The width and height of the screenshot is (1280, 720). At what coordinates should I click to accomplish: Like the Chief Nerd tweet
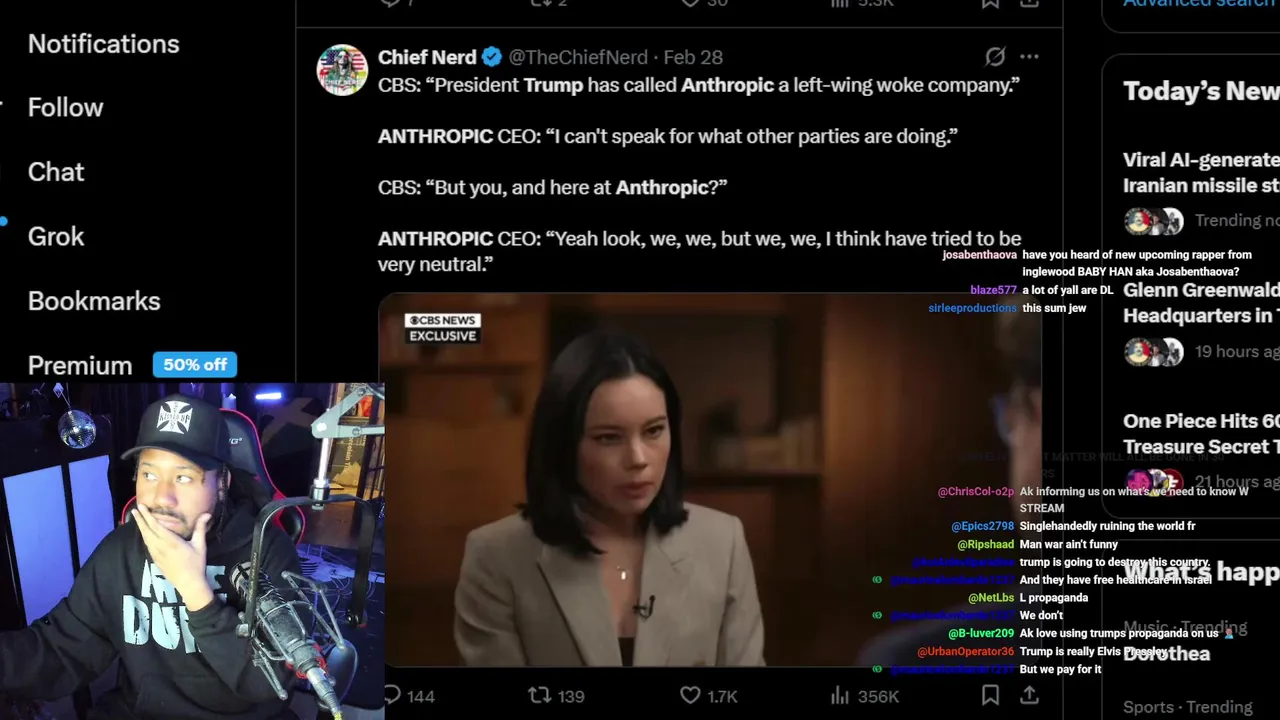pos(691,695)
